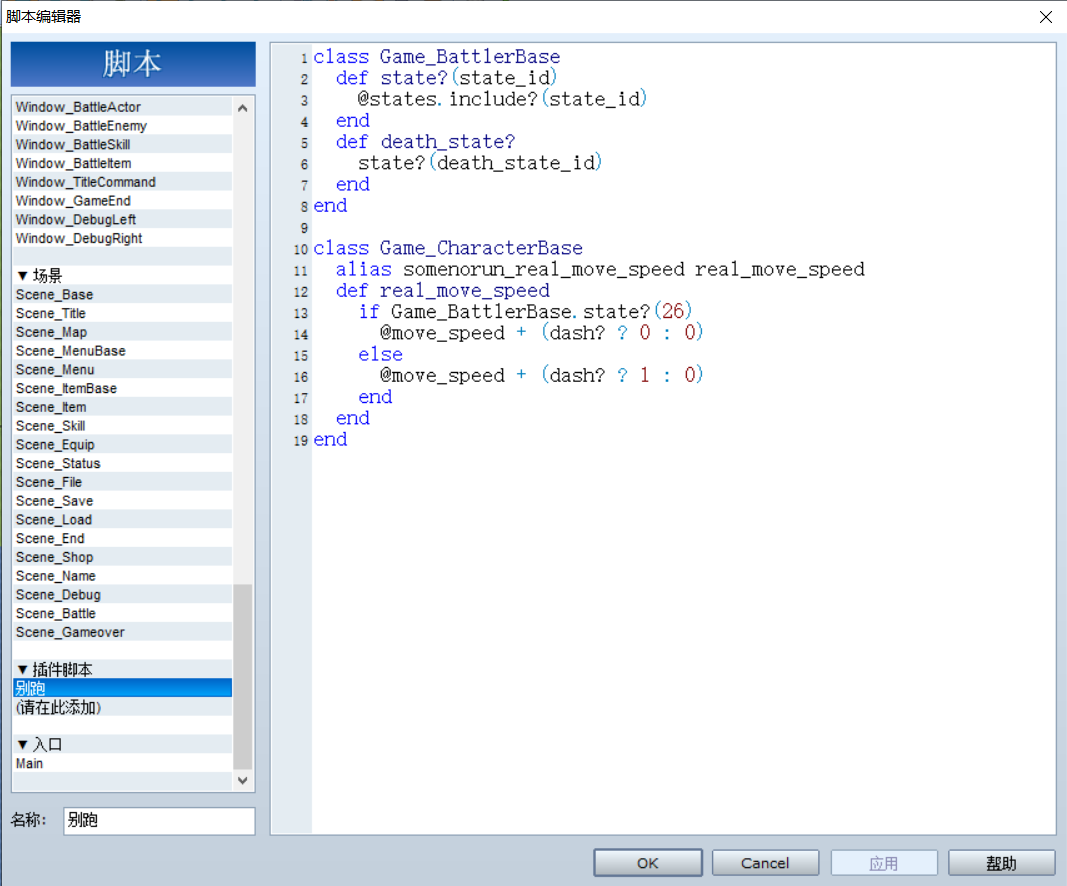1067x886 pixels.
Task: Select the Scene_Skill script
Action: (122, 425)
